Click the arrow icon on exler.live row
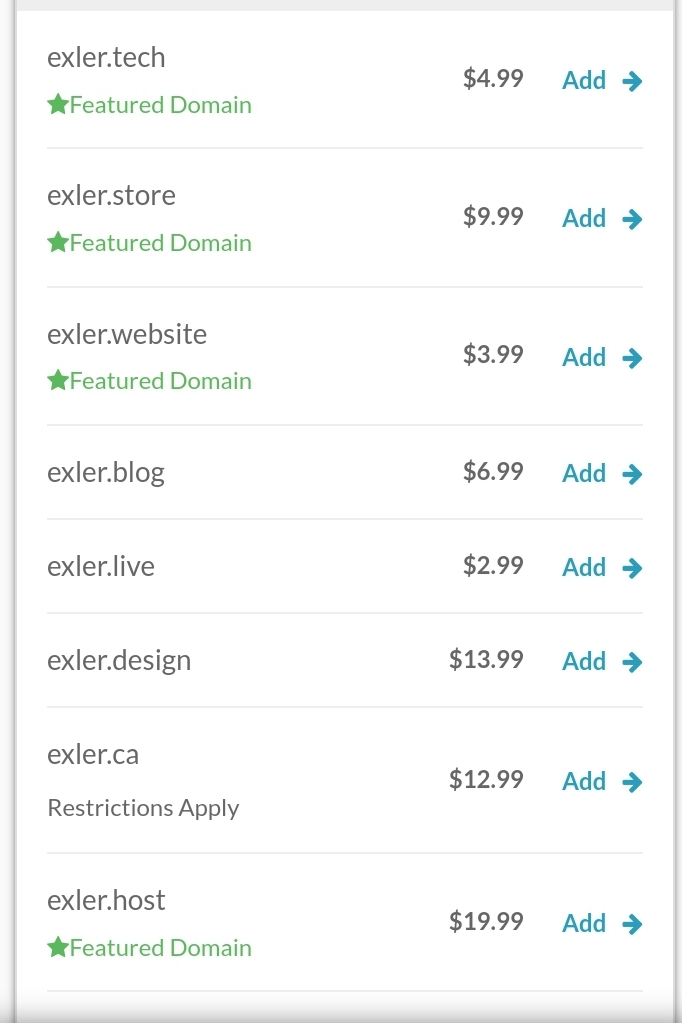This screenshot has height=1023, width=682. [632, 568]
